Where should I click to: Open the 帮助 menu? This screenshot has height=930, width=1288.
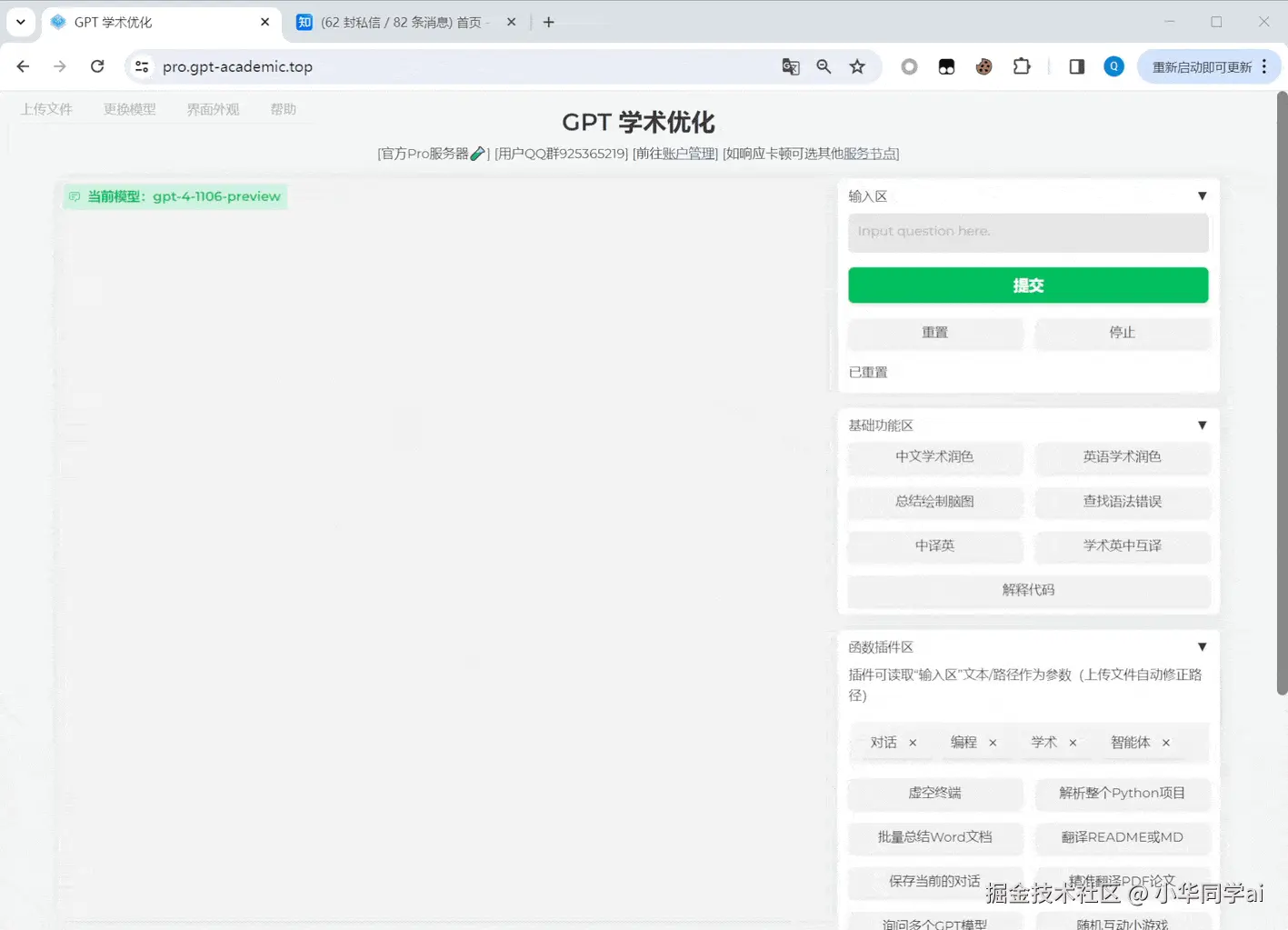284,109
